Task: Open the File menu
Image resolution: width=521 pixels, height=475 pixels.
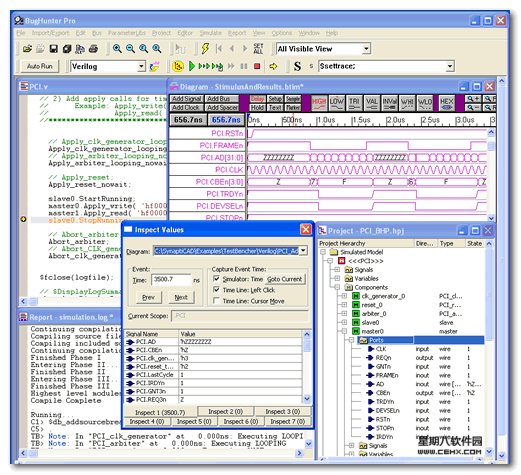Action: pos(21,33)
